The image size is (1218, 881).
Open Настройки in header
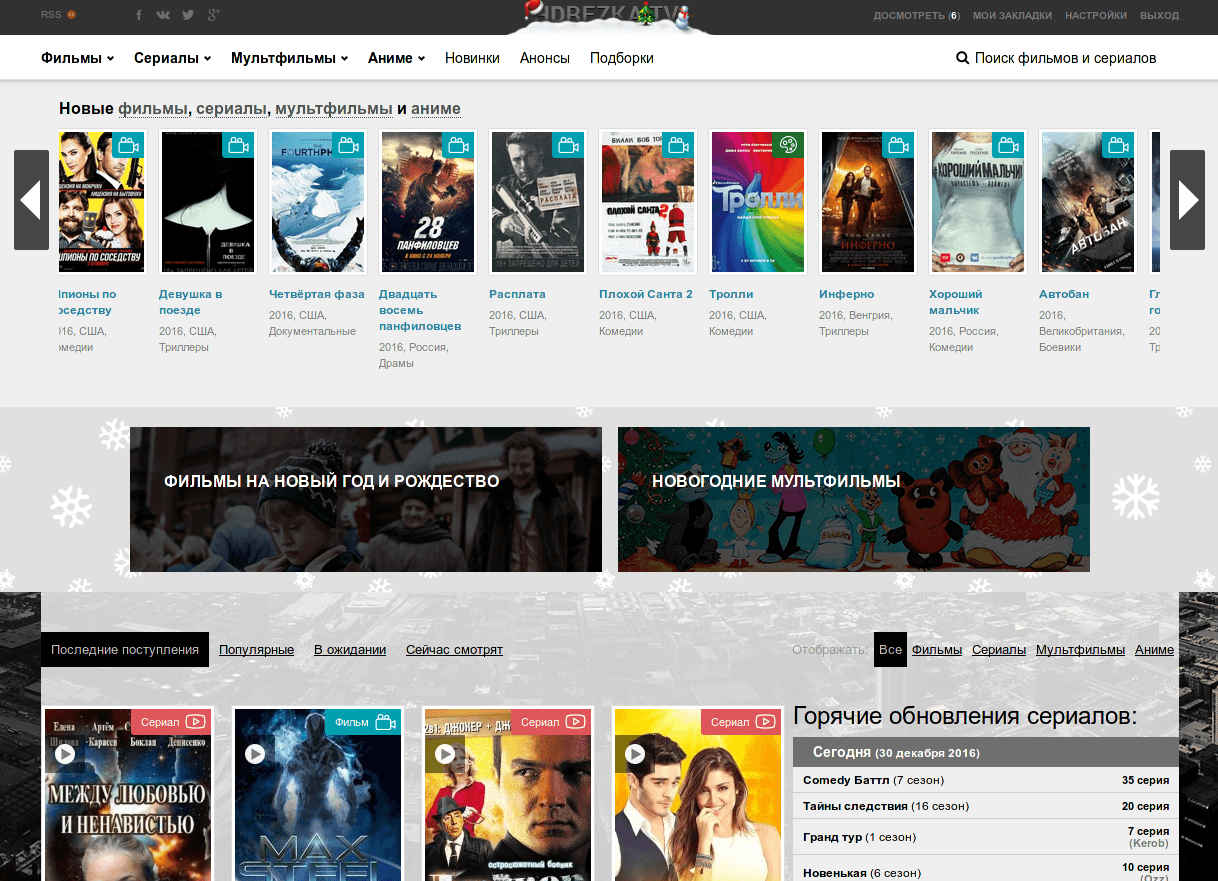coord(1096,16)
